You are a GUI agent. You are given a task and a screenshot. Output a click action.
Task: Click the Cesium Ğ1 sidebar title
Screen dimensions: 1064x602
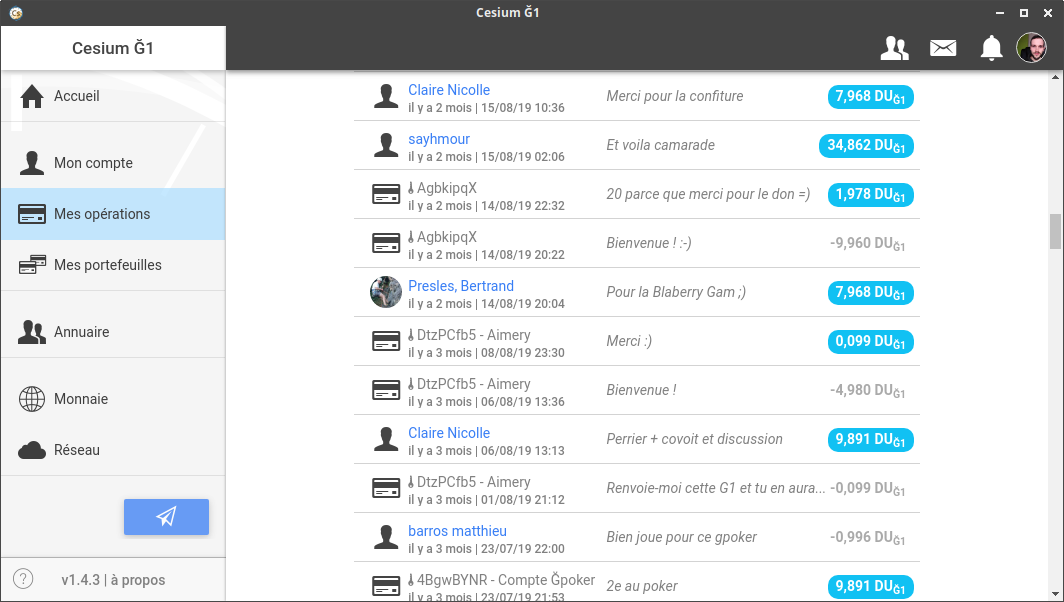[x=113, y=48]
